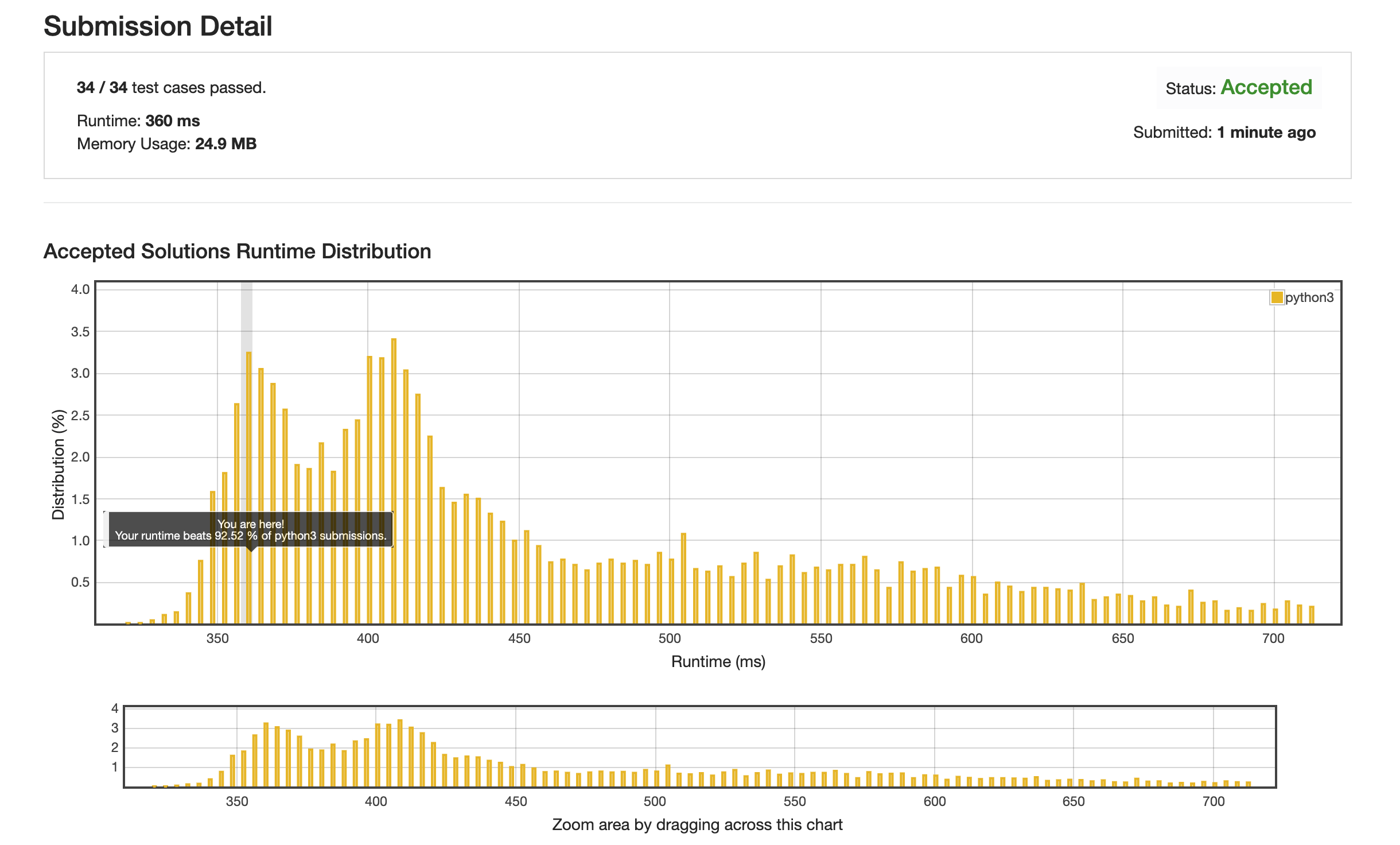
Task: Click the green Accepted status text
Action: click(1266, 87)
